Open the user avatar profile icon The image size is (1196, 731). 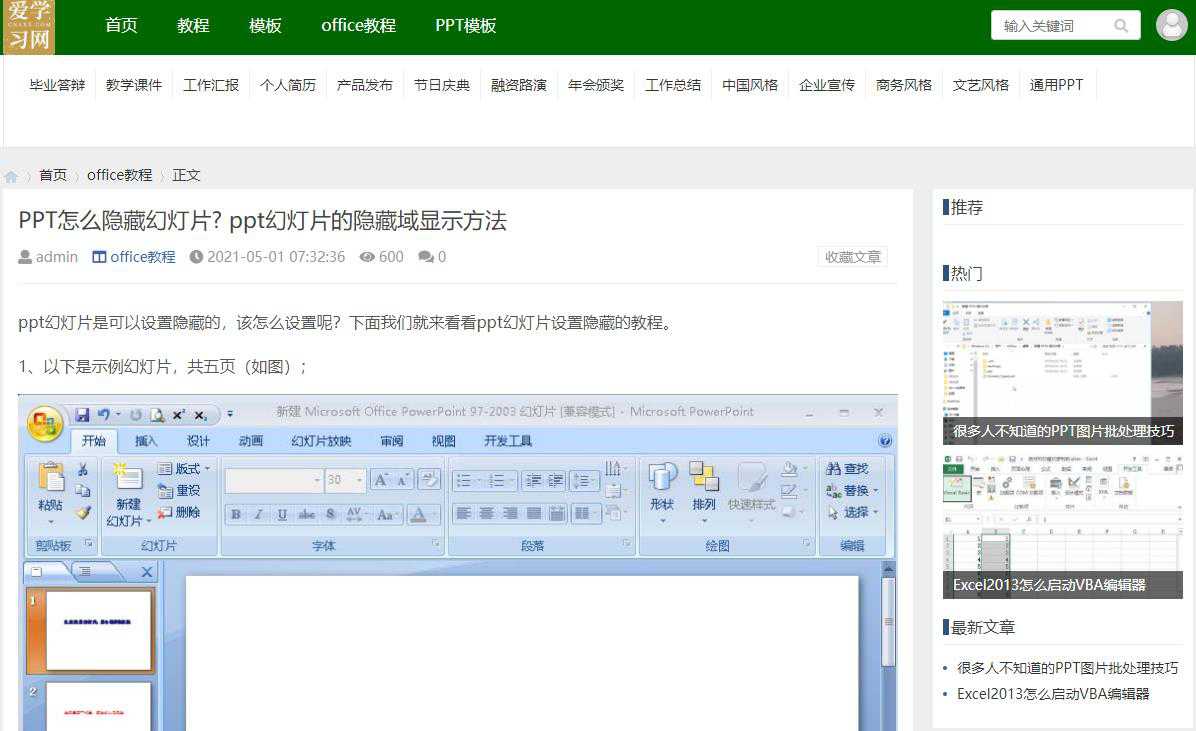tap(1171, 25)
